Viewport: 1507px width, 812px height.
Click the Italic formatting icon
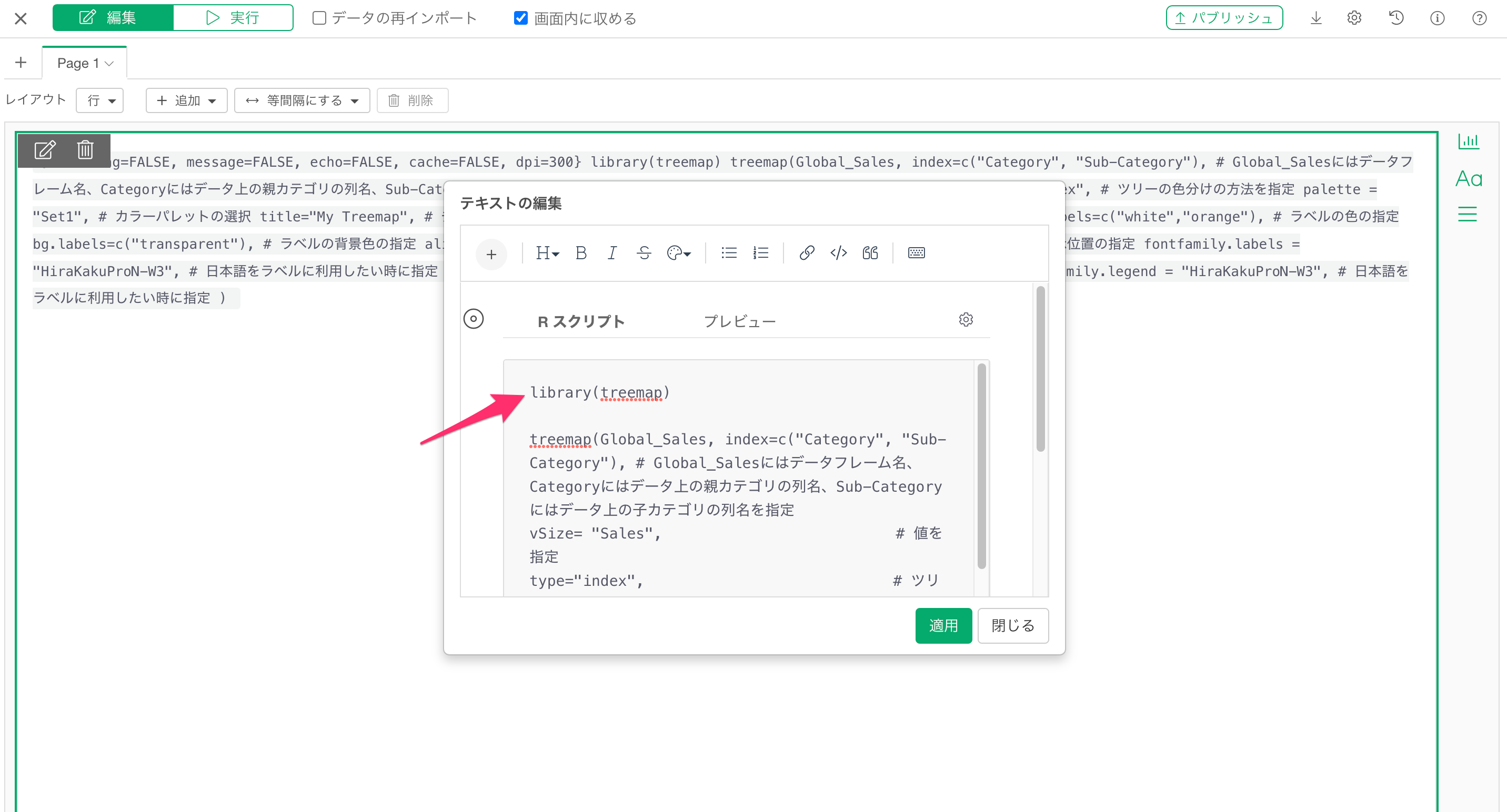[x=612, y=253]
